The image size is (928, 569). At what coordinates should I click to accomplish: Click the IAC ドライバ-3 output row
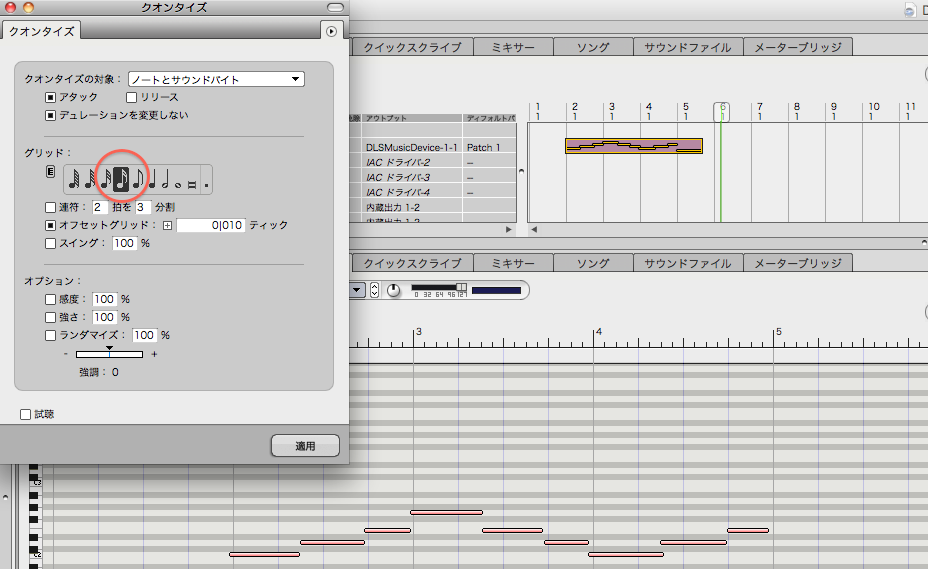411,177
